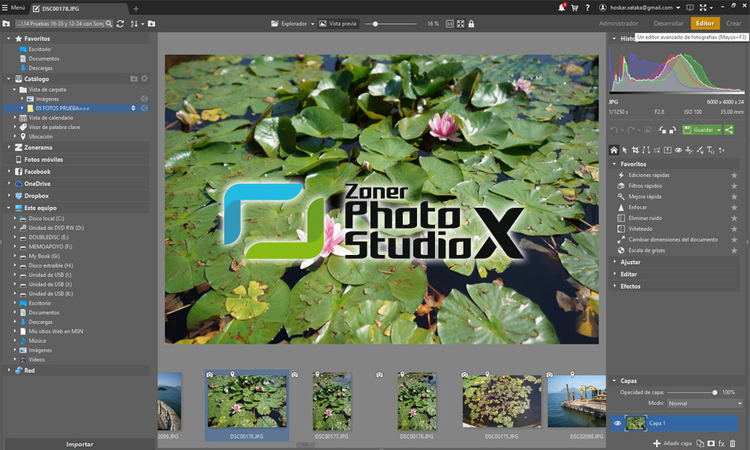Expand the Zonerama tree node
Image resolution: width=750 pixels, height=450 pixels.
click(9, 147)
